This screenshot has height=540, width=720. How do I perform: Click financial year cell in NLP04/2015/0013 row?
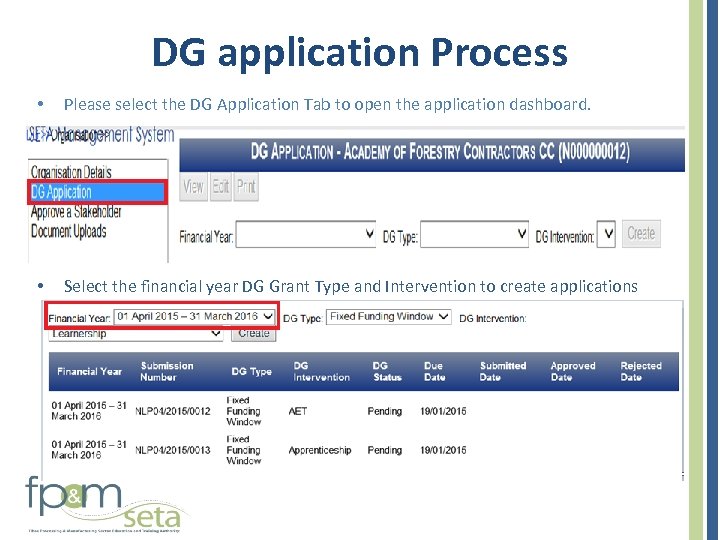click(89, 450)
